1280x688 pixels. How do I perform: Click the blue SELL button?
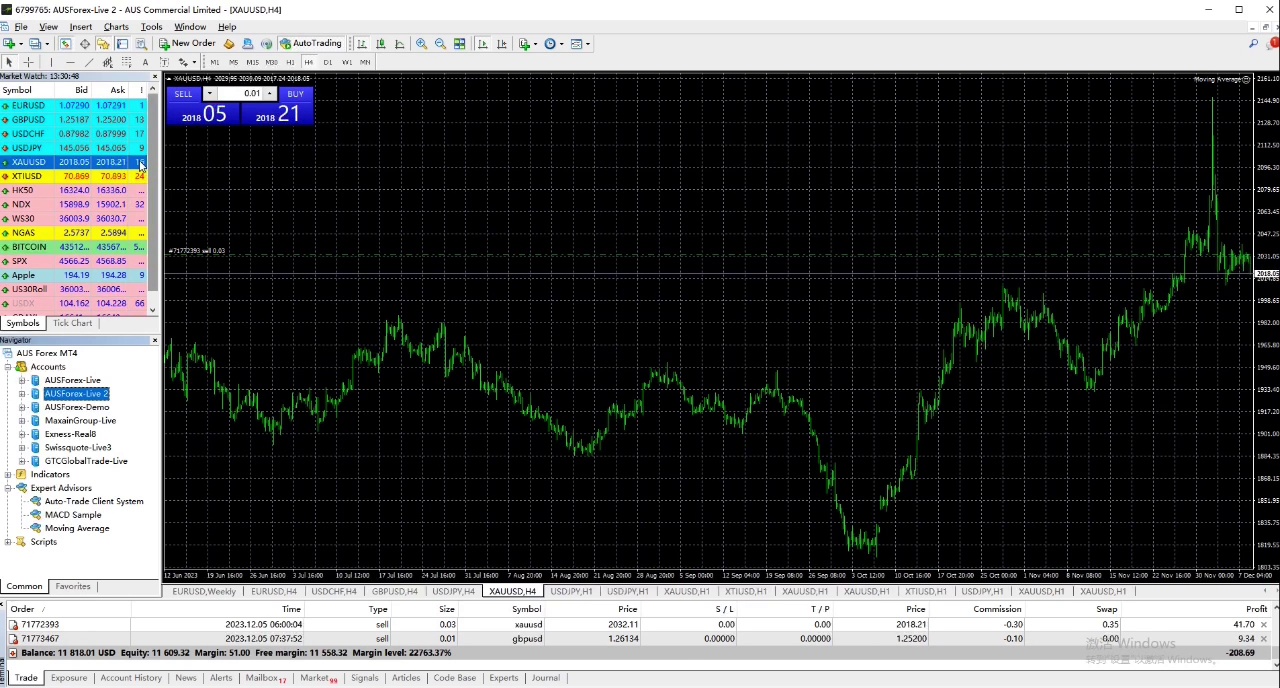point(183,94)
